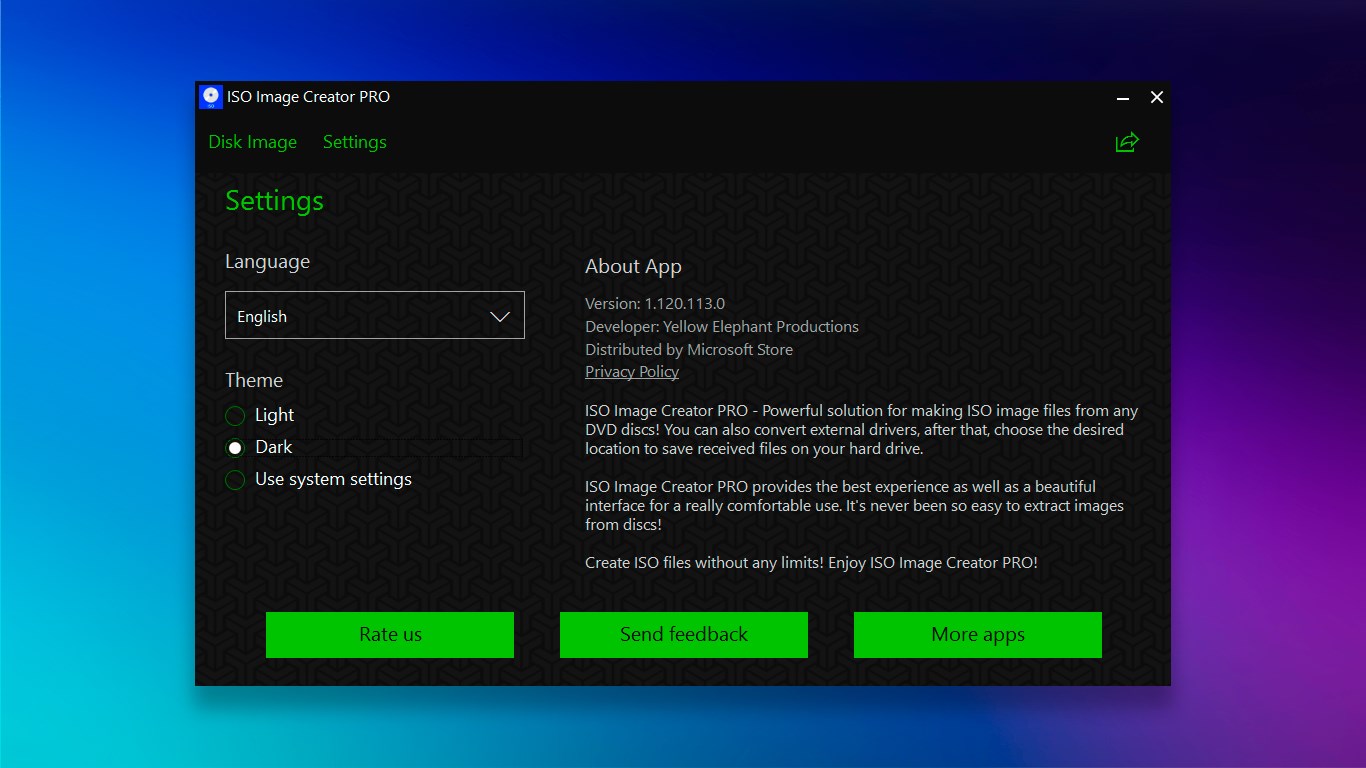
Task: Click the Distributed by Microsoft Store text
Action: 689,349
